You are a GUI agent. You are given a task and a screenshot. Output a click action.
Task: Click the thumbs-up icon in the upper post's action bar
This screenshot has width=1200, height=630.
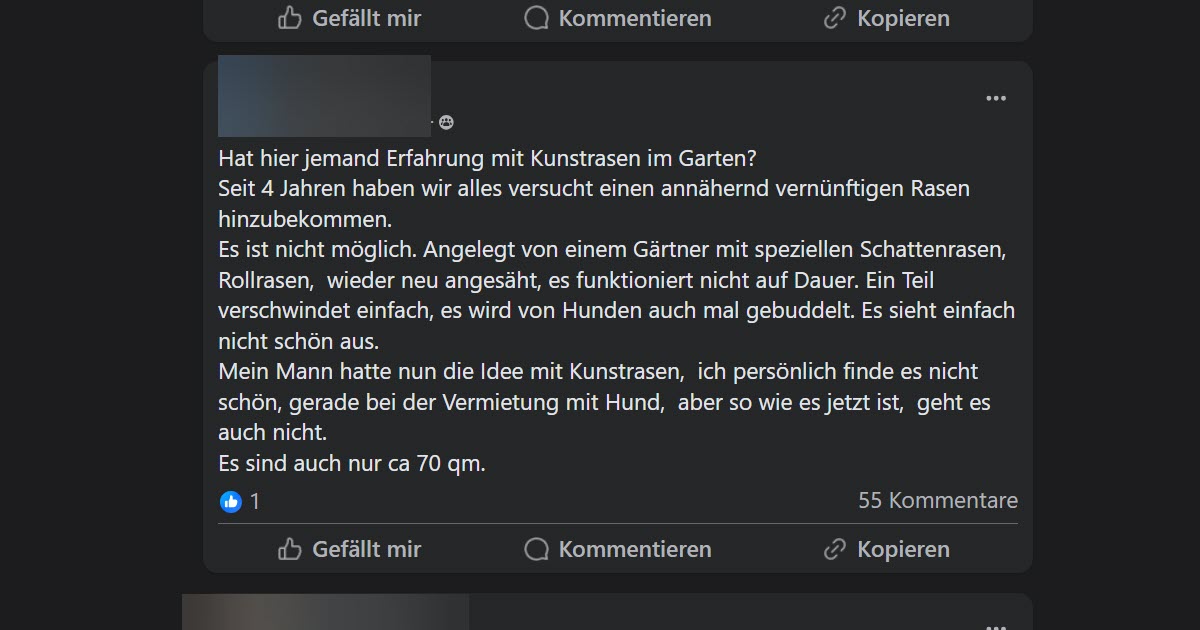(x=290, y=18)
